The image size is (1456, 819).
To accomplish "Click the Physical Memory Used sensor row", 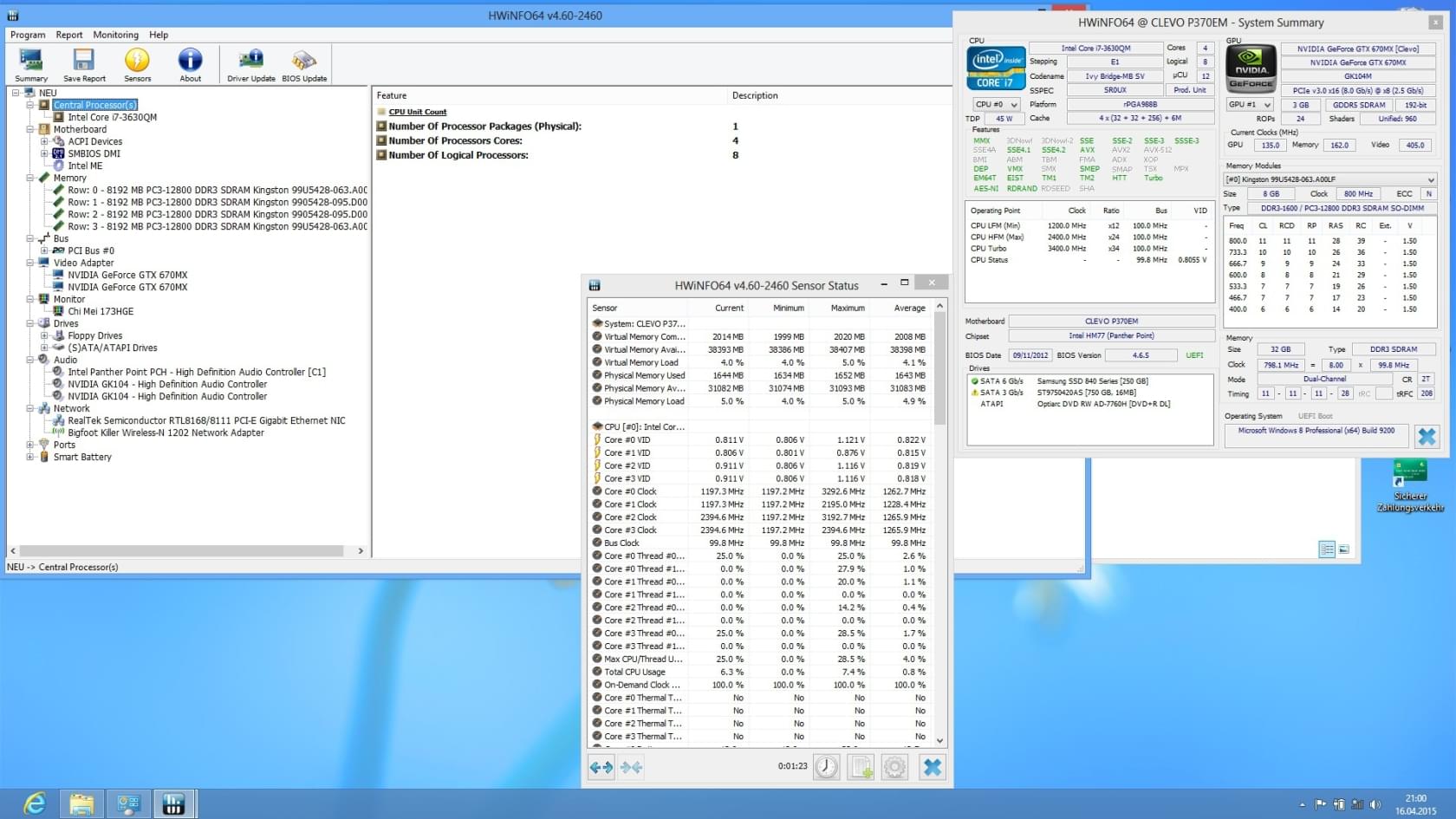I will click(x=758, y=375).
